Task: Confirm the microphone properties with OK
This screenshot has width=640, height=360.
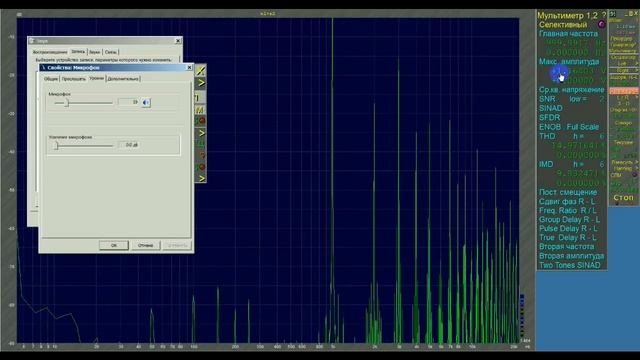Action: click(x=114, y=245)
